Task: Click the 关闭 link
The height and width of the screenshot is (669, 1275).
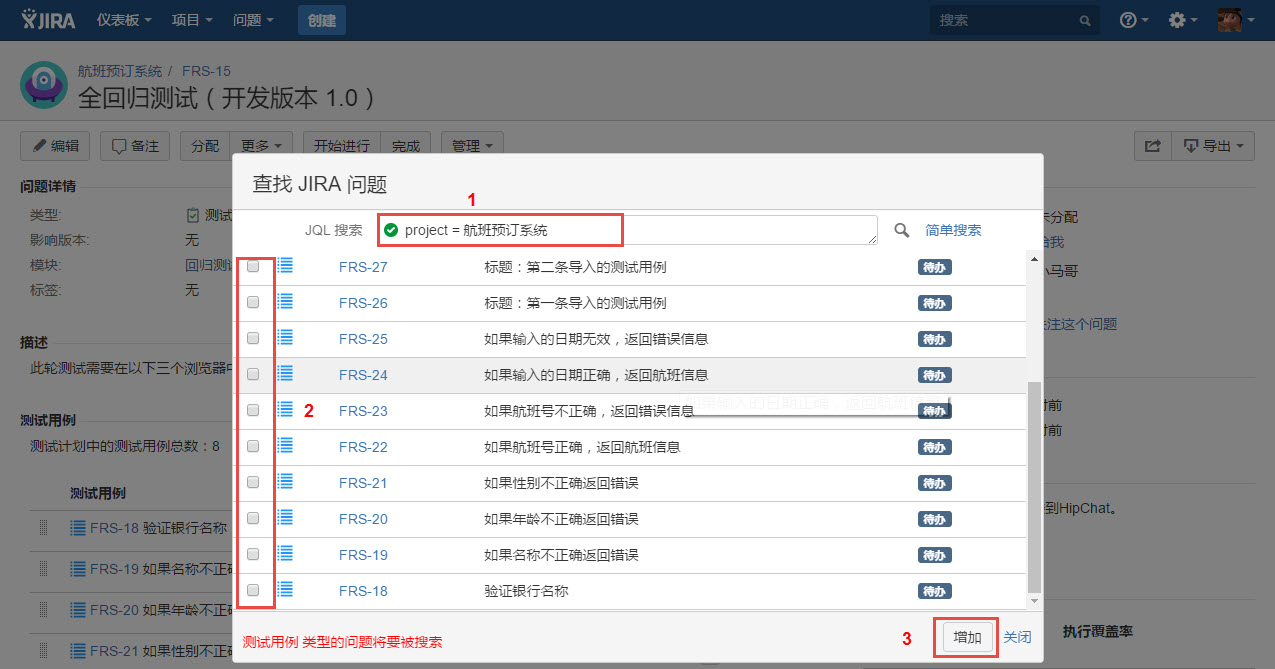Action: coord(1017,637)
